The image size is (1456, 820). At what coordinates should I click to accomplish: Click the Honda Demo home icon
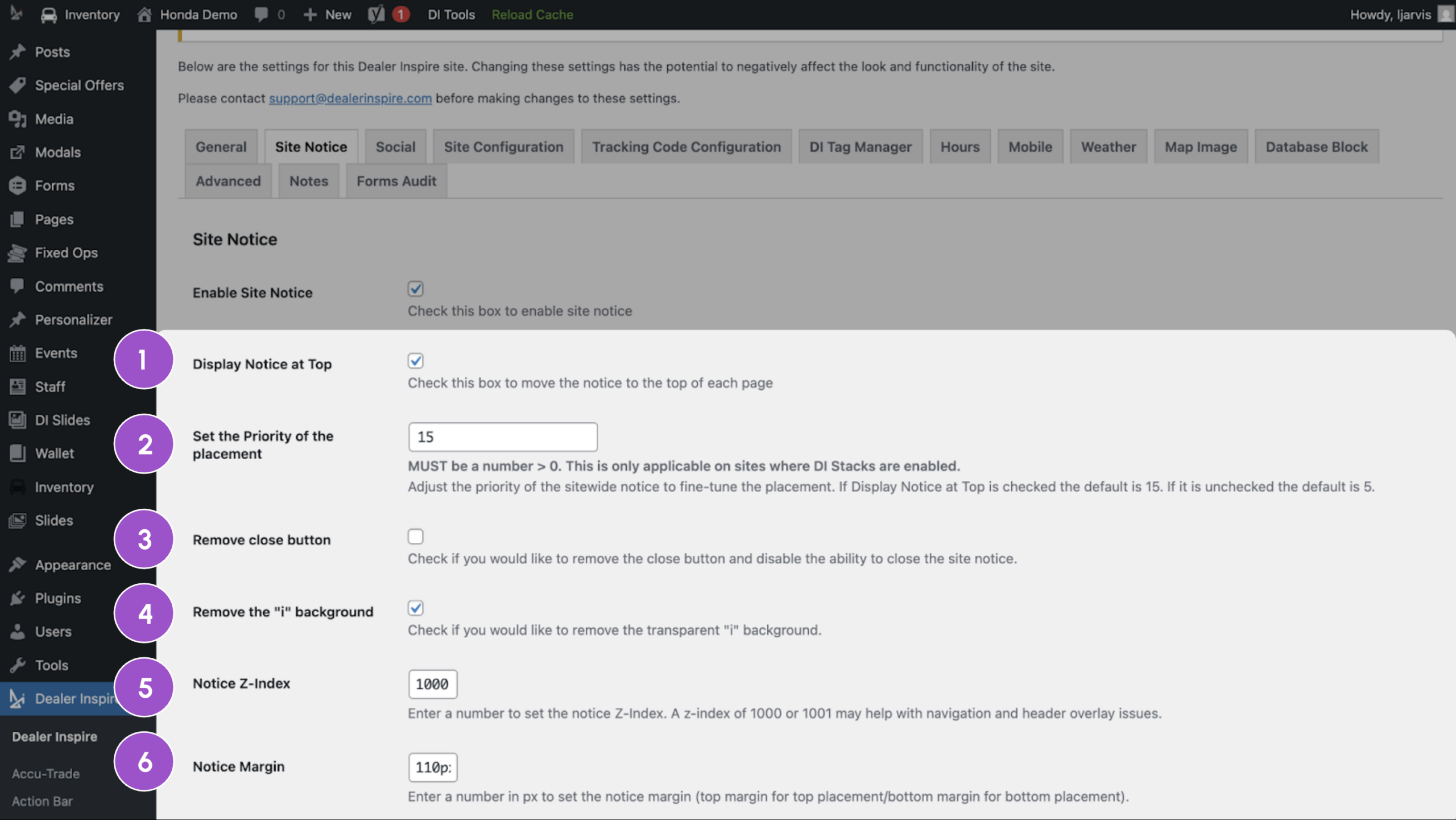coord(144,14)
